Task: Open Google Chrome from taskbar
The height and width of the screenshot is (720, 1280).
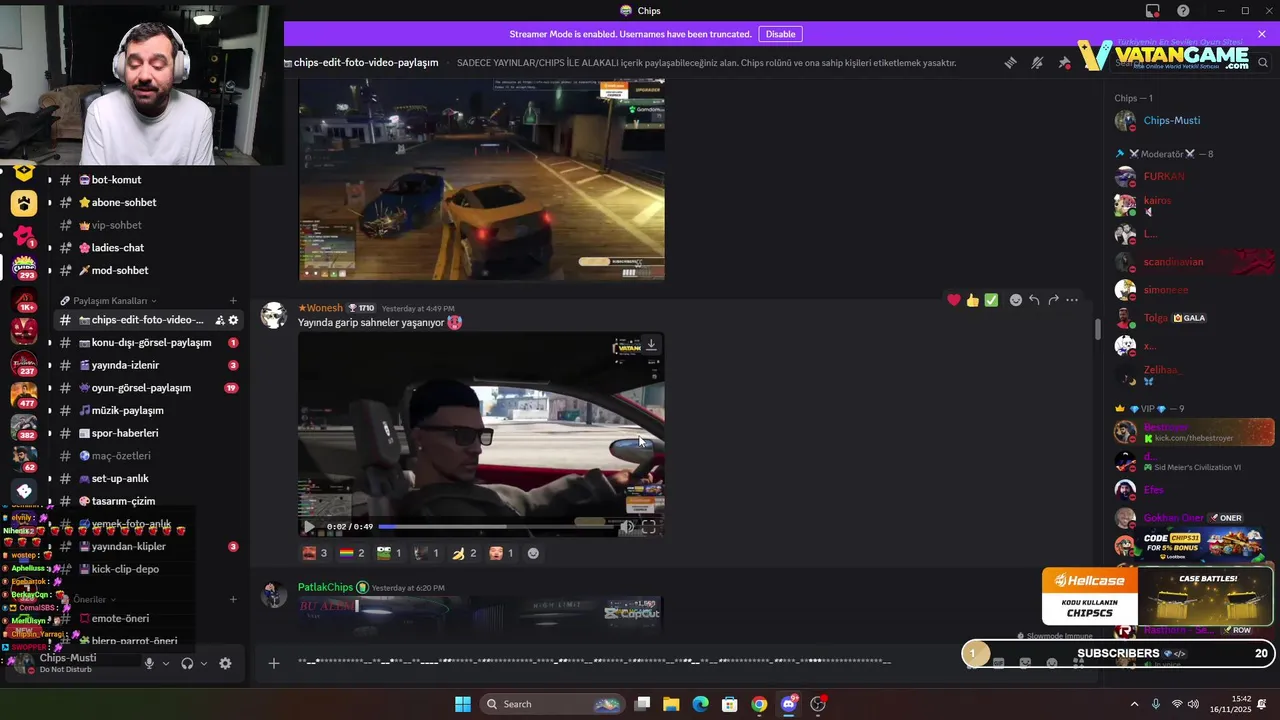Action: tap(759, 704)
